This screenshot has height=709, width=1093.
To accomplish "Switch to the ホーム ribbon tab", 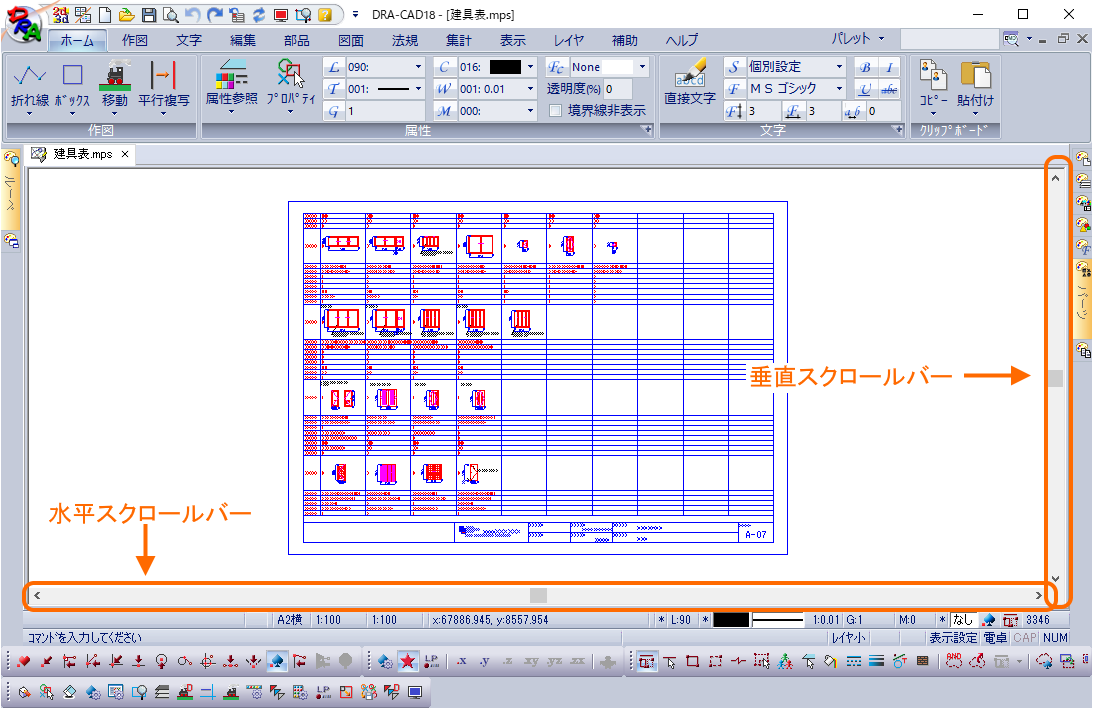I will point(77,40).
